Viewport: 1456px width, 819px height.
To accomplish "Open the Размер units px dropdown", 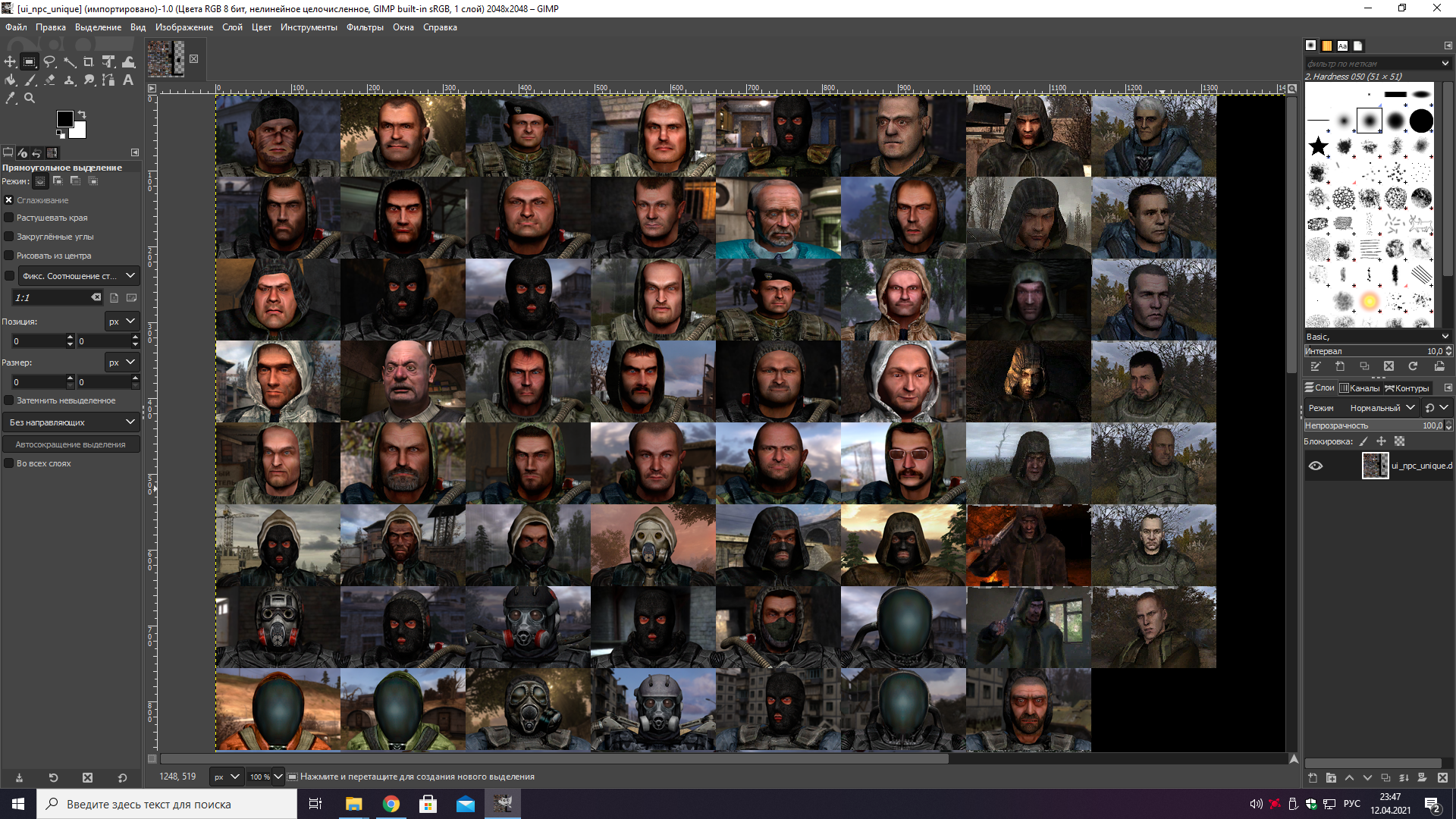I will (x=121, y=362).
